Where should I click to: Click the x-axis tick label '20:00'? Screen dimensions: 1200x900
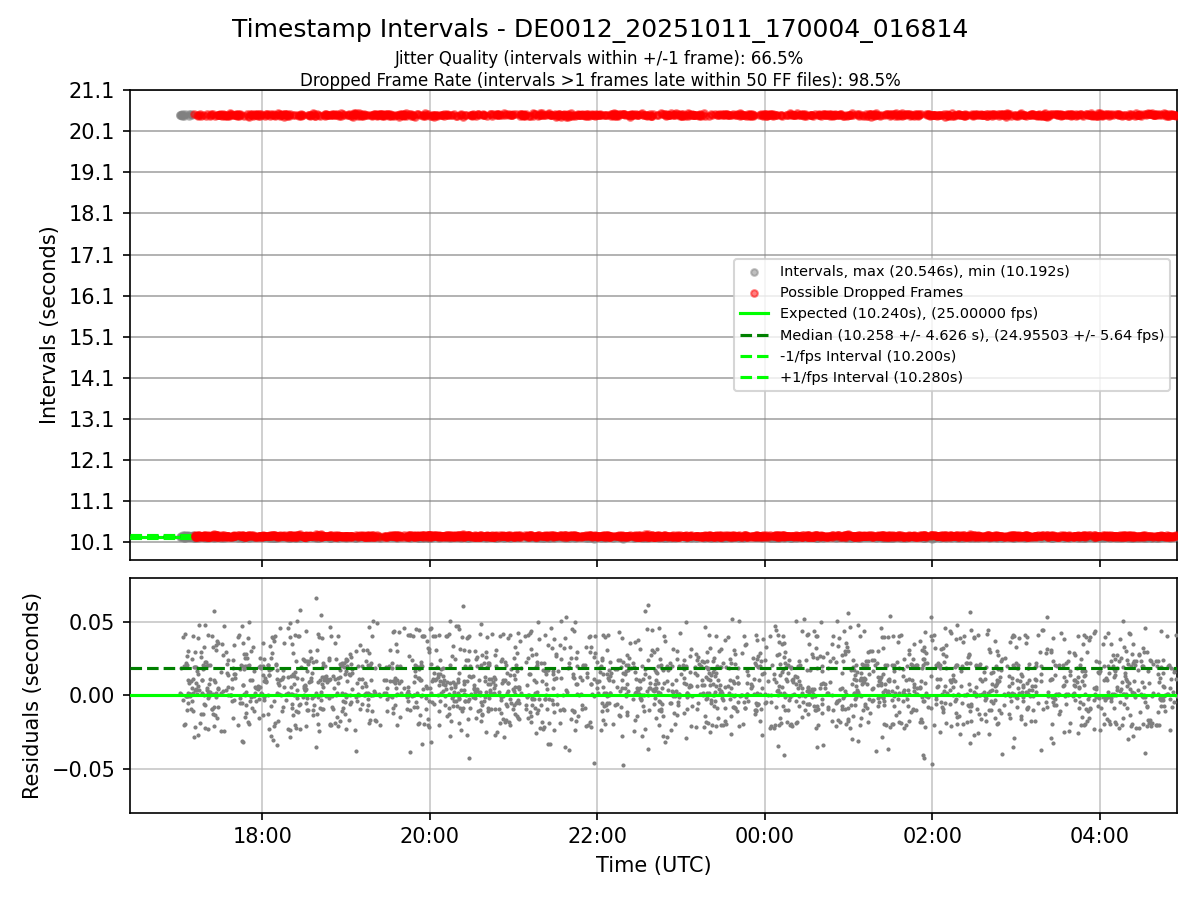click(x=430, y=834)
